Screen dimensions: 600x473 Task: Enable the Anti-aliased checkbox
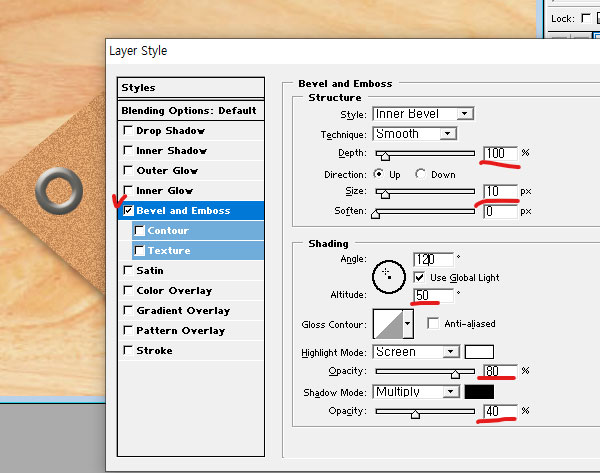[433, 323]
